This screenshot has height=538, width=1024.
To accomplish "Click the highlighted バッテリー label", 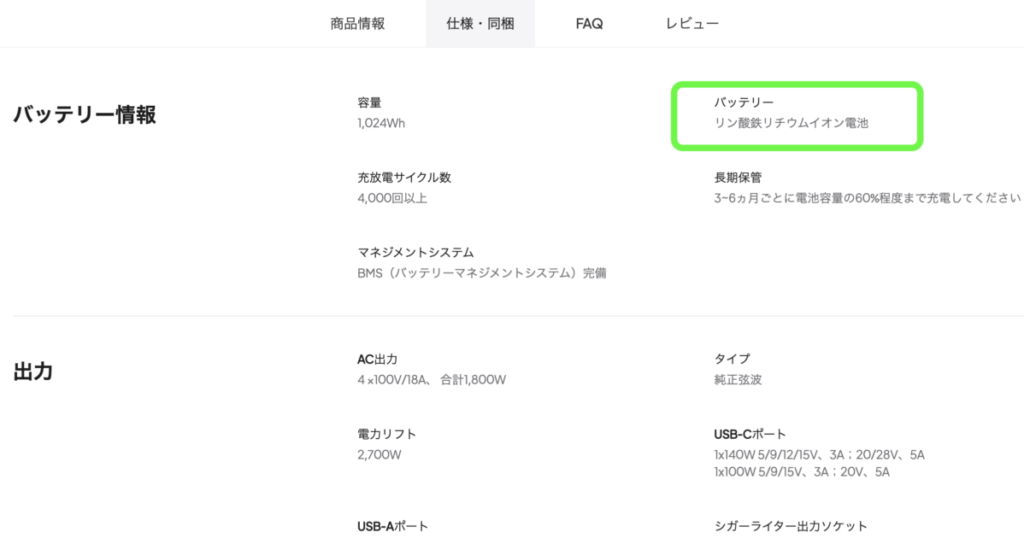I will 744,102.
